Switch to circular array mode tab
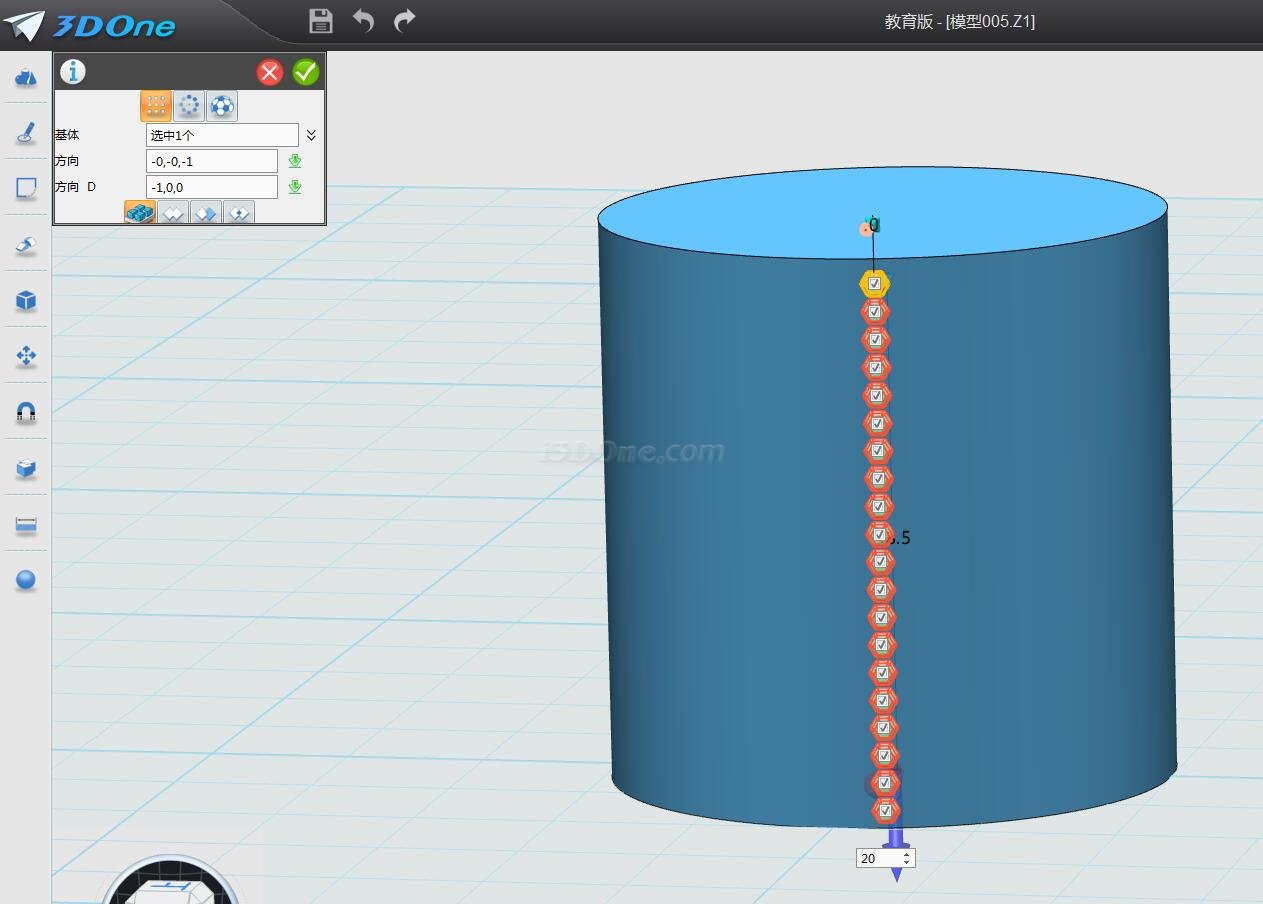The width and height of the screenshot is (1263, 904). pyautogui.click(x=188, y=105)
